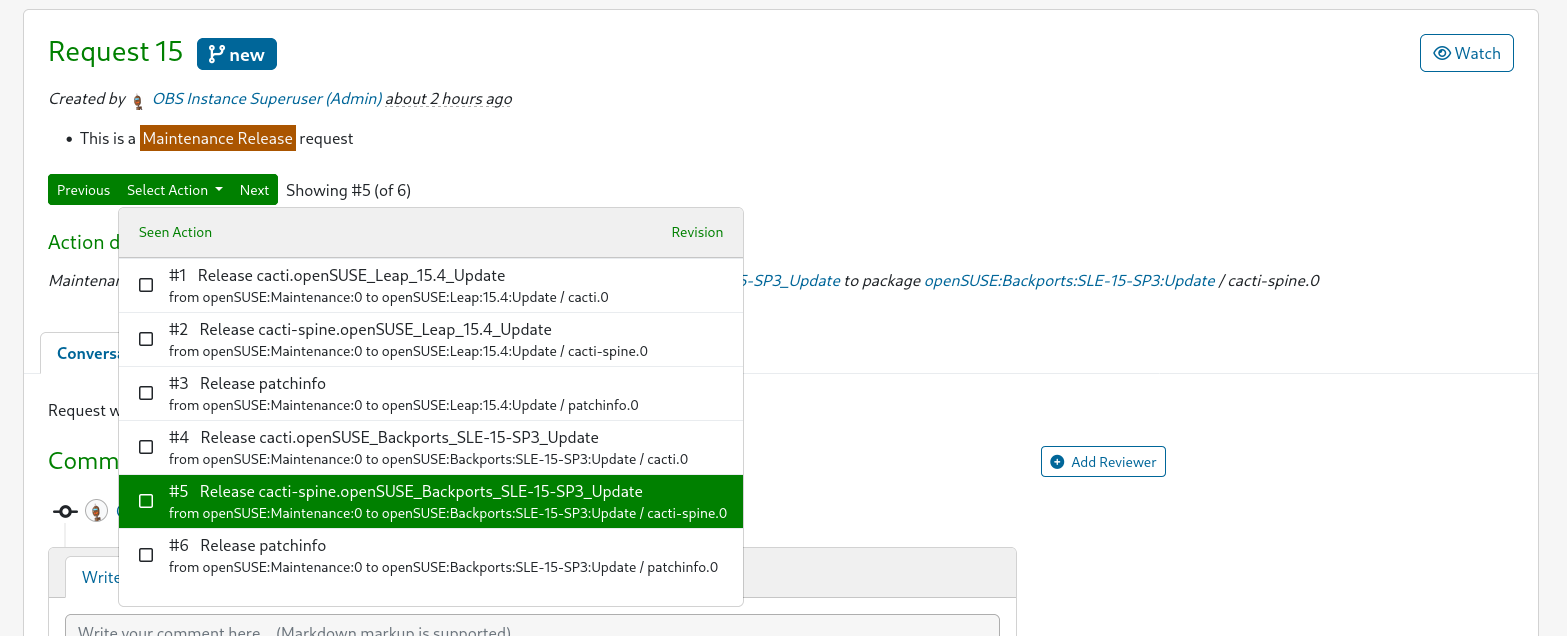Check the Seen box for action #1
This screenshot has height=636, width=1567.
[146, 285]
